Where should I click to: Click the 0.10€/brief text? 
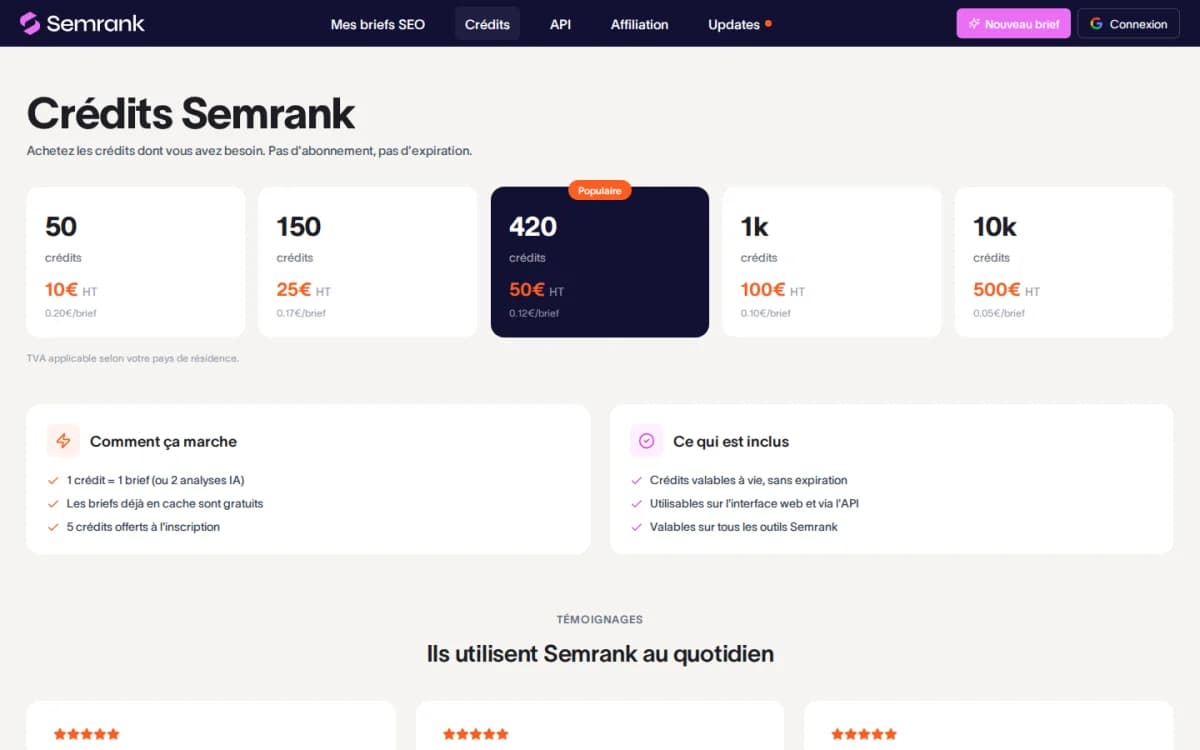click(766, 313)
